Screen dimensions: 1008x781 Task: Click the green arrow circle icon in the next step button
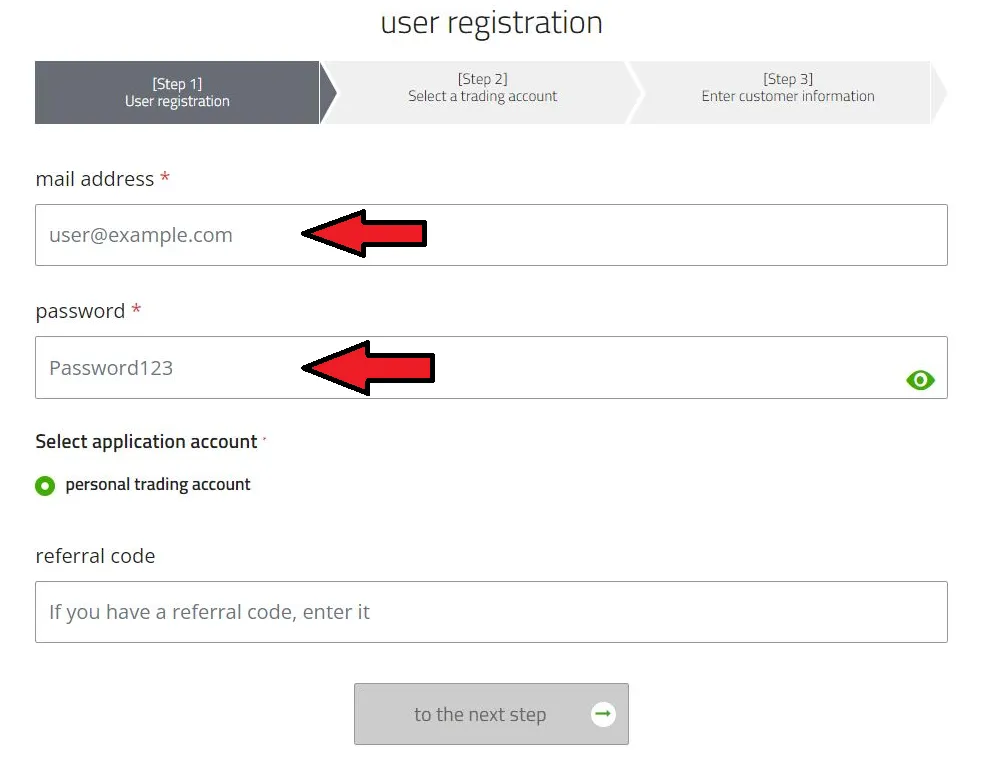click(x=603, y=714)
